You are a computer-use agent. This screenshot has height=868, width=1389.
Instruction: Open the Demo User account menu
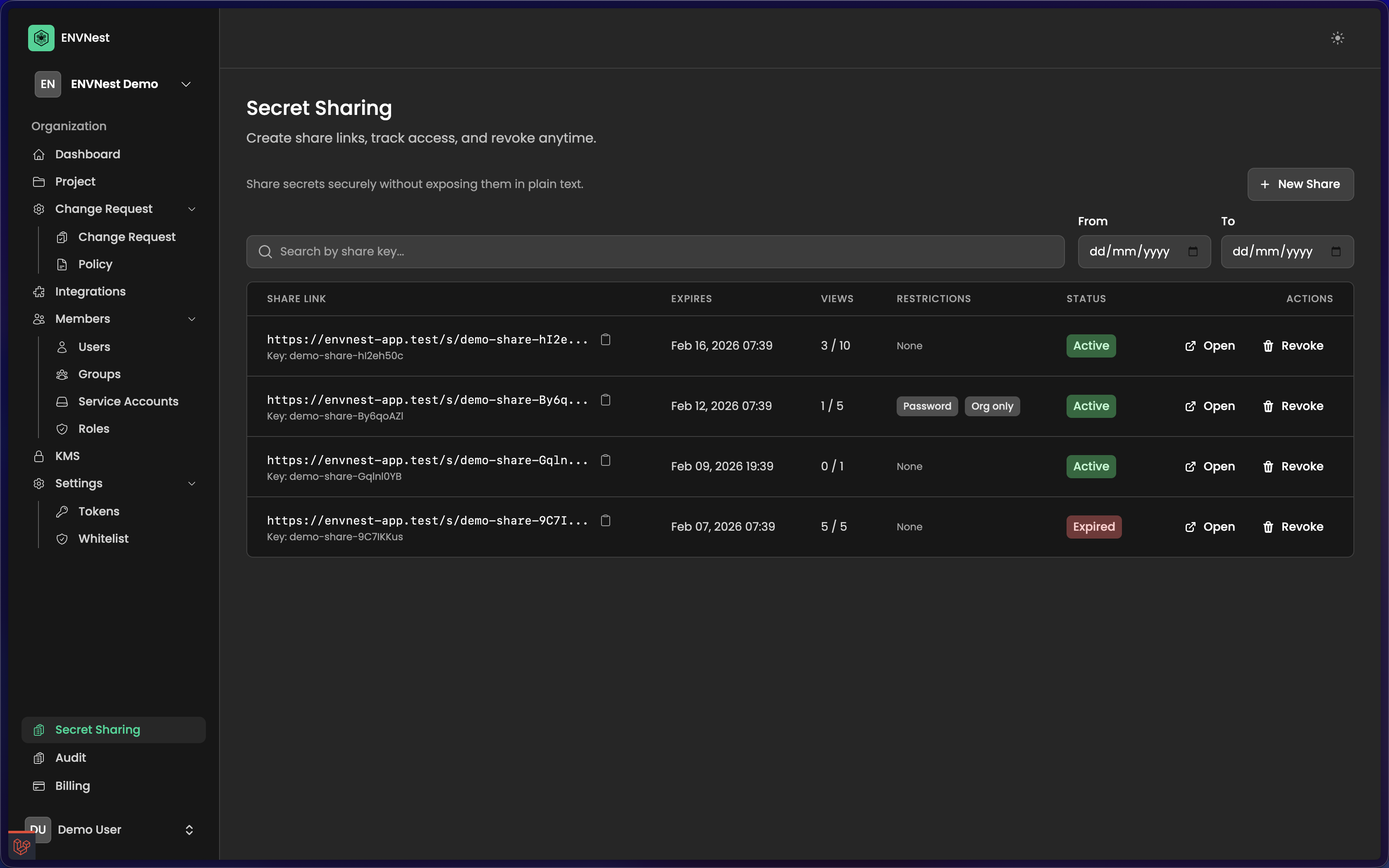pyautogui.click(x=189, y=830)
